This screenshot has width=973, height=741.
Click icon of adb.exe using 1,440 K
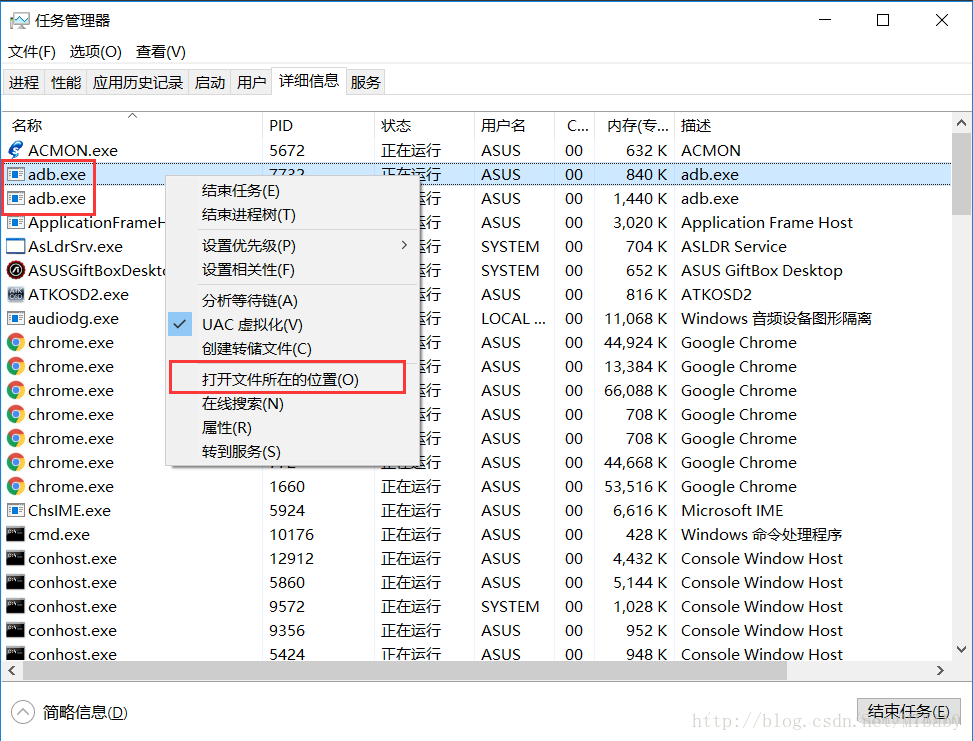click(x=16, y=199)
